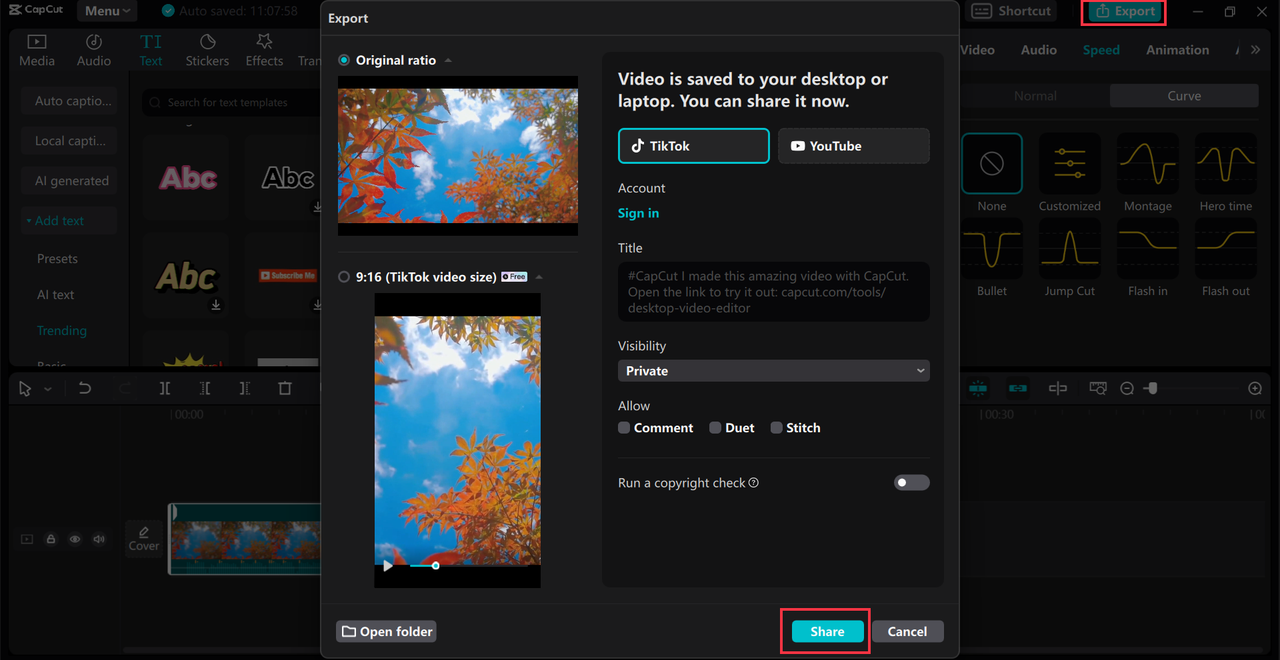This screenshot has height=660, width=1280.
Task: Click the preview axis icon left of zoom-out
Action: 1098,388
